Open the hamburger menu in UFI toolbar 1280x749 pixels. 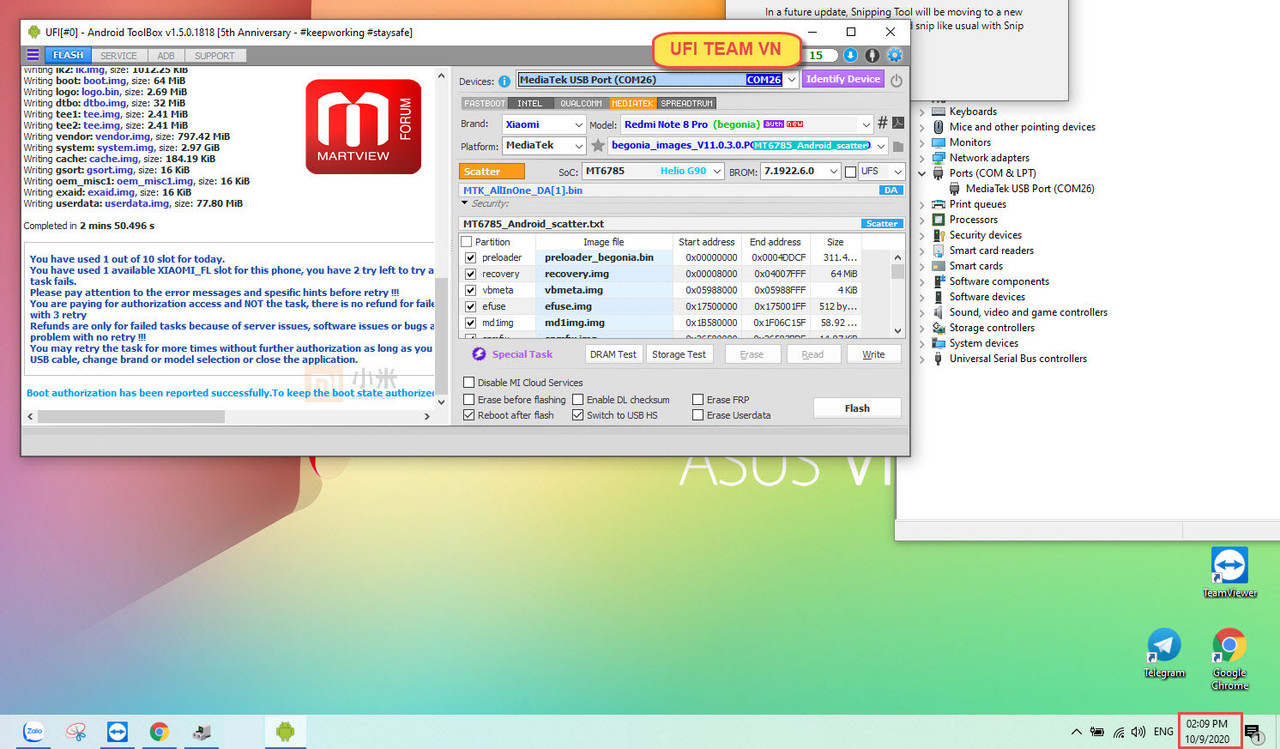coord(33,55)
